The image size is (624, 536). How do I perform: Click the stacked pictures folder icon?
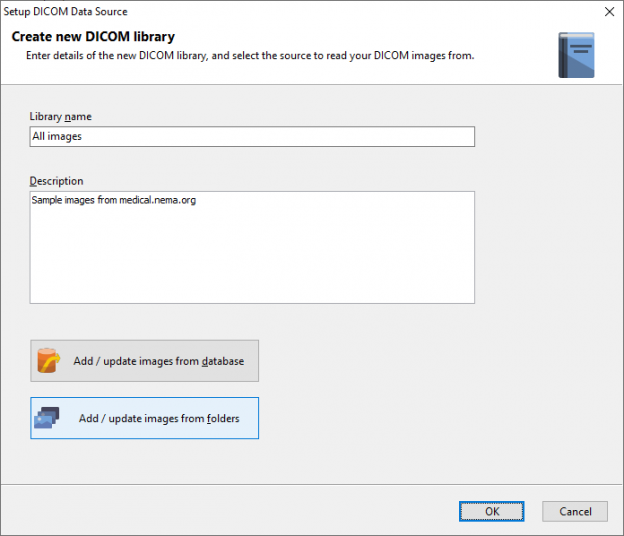47,418
